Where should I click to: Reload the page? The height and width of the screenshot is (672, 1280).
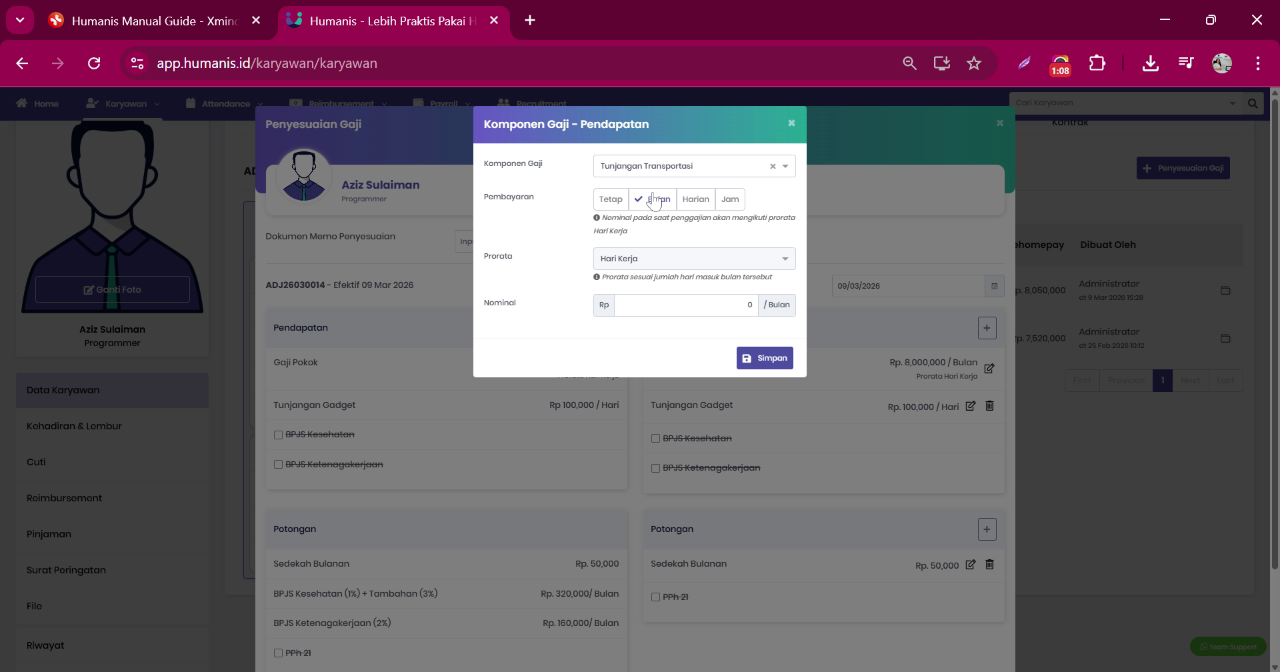click(94, 63)
